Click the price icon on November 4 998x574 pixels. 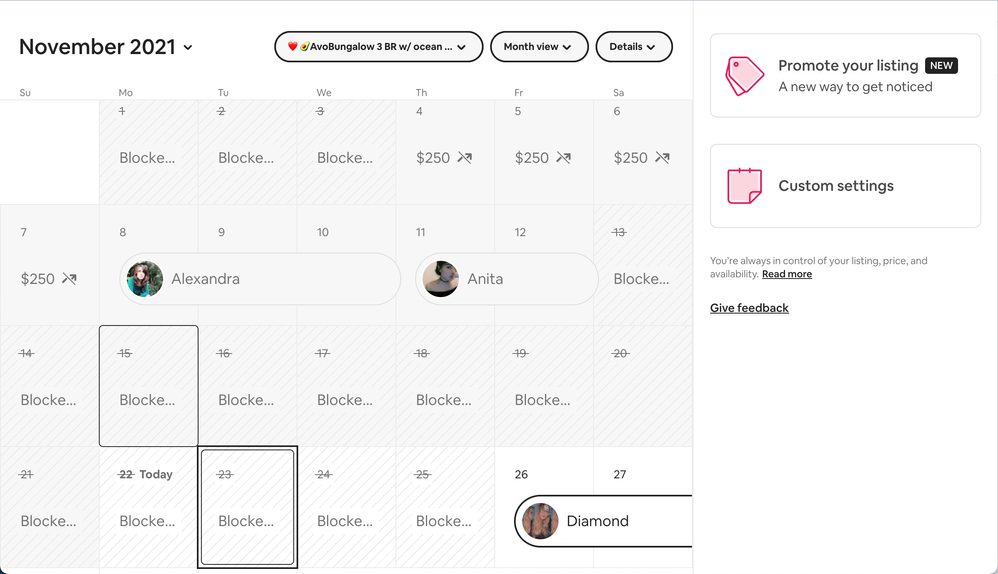tap(465, 158)
